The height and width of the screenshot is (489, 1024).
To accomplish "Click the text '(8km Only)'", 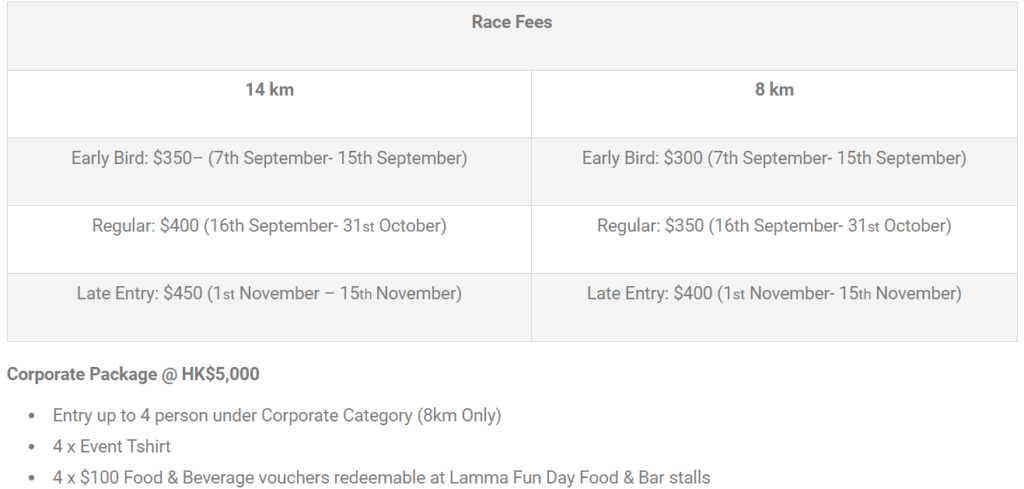I will [459, 416].
